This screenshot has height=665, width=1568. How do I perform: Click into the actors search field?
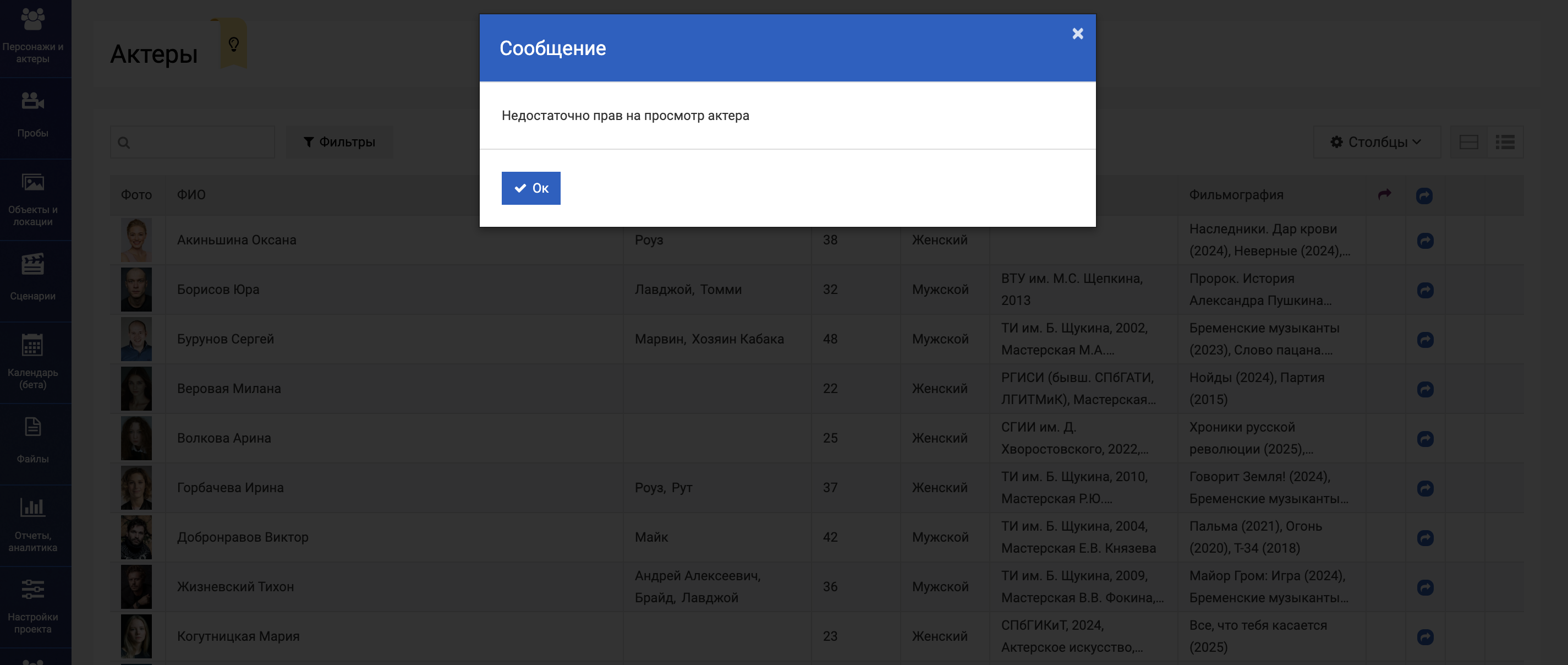tap(193, 143)
